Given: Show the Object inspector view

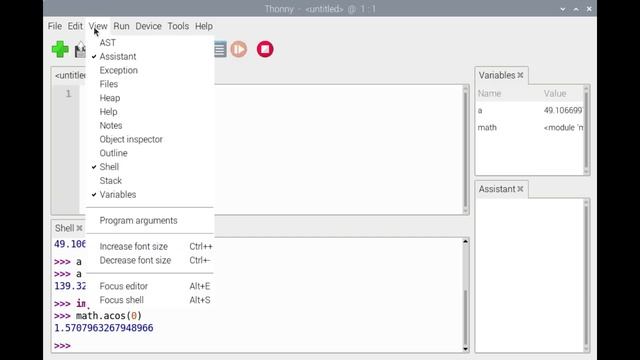Looking at the screenshot, I should 131,139.
